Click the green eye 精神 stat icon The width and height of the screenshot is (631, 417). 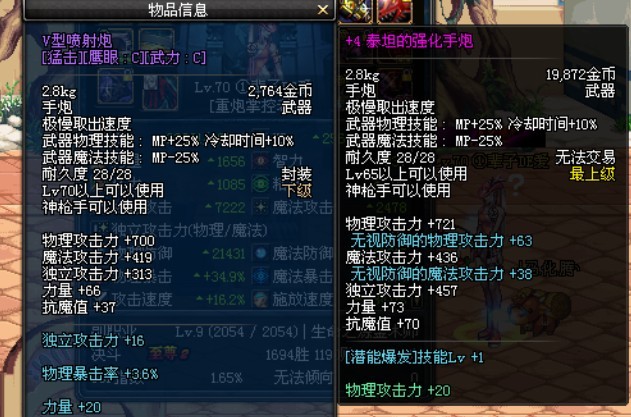[260, 184]
